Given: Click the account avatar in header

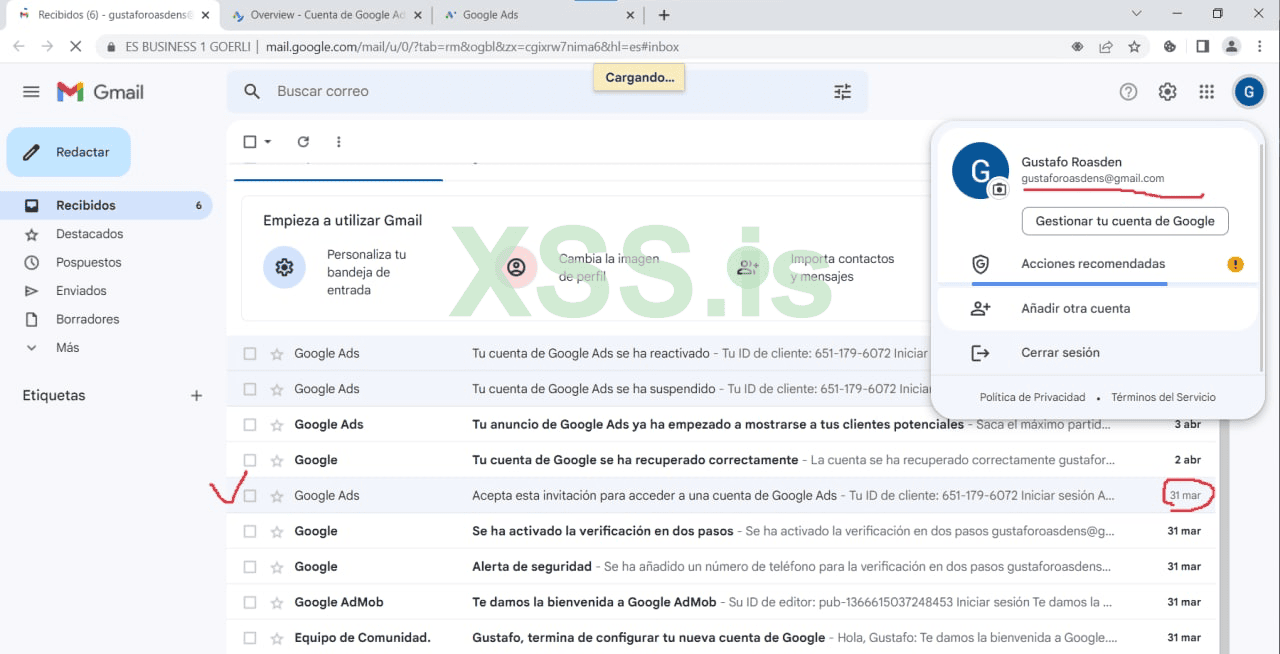Looking at the screenshot, I should (x=1249, y=92).
